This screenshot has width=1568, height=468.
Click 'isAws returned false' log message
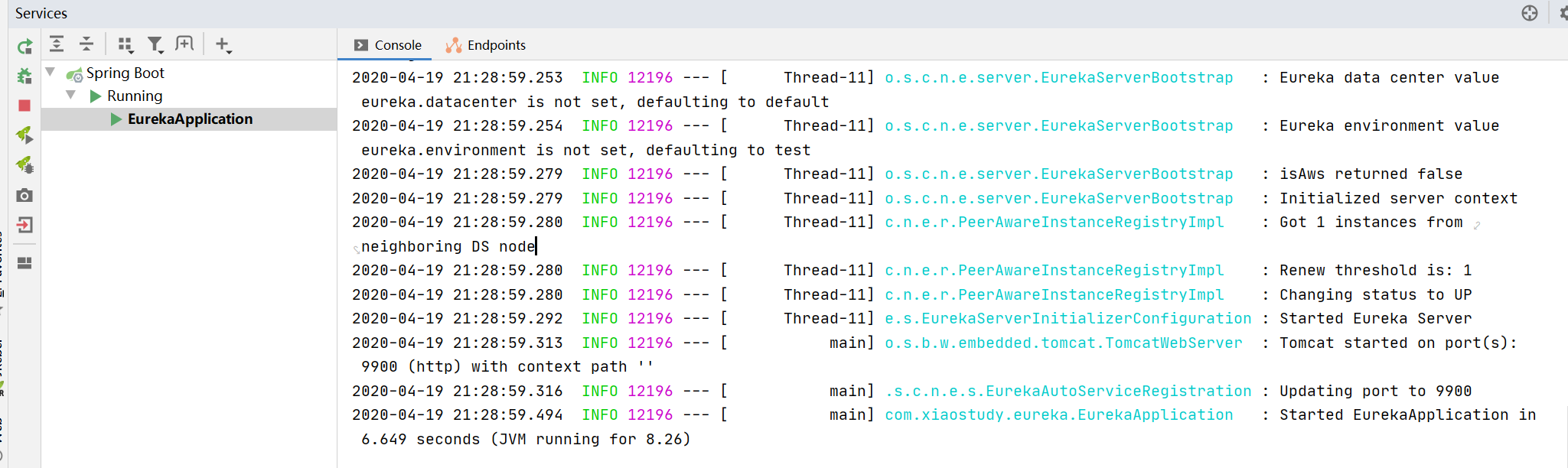pyautogui.click(x=1371, y=174)
